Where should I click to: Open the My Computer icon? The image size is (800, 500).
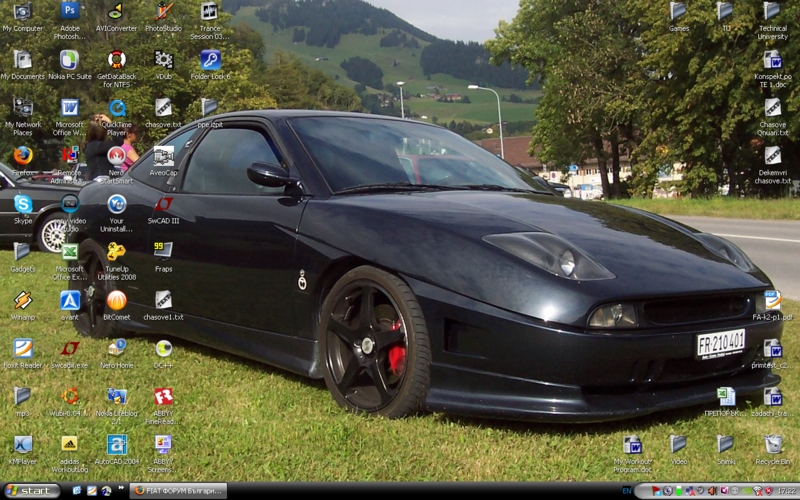point(22,11)
